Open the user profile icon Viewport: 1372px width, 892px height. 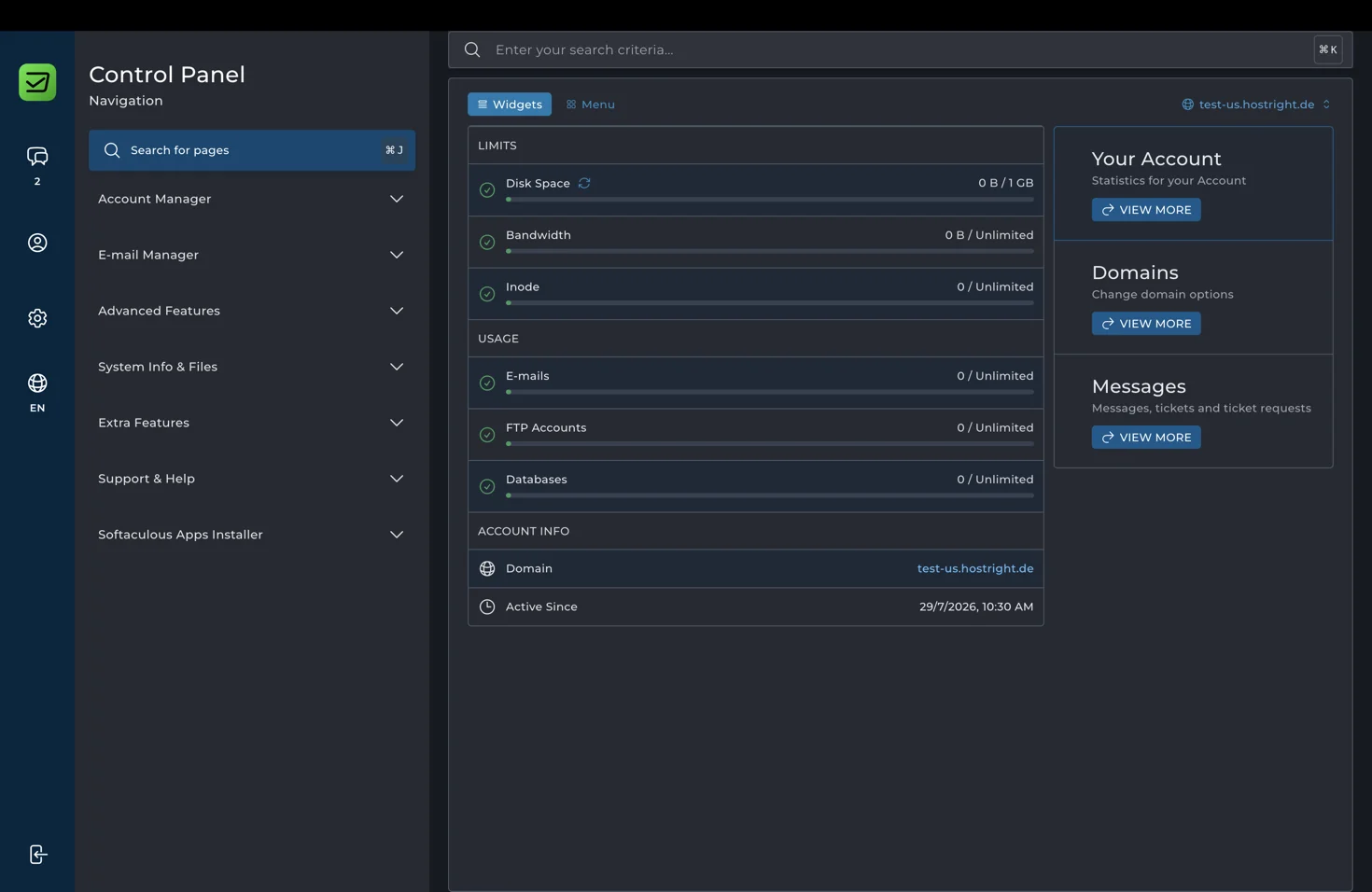pos(37,243)
